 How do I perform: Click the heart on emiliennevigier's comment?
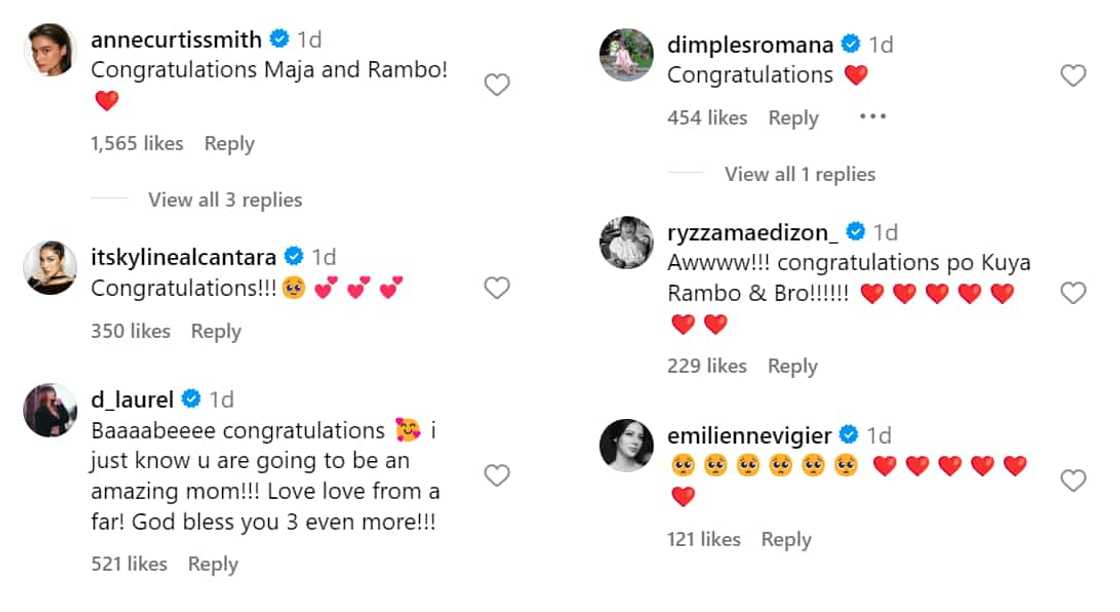coord(1073,481)
